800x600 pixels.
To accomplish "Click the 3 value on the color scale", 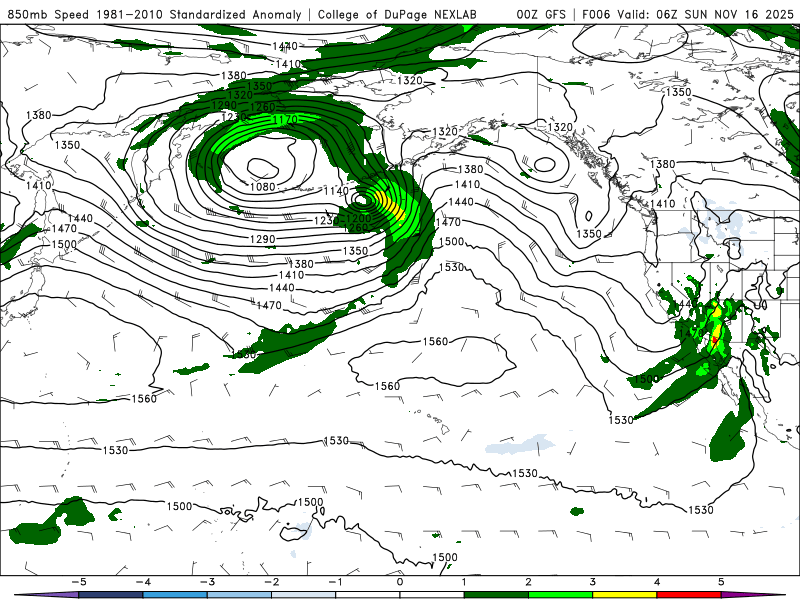I will (x=593, y=582).
